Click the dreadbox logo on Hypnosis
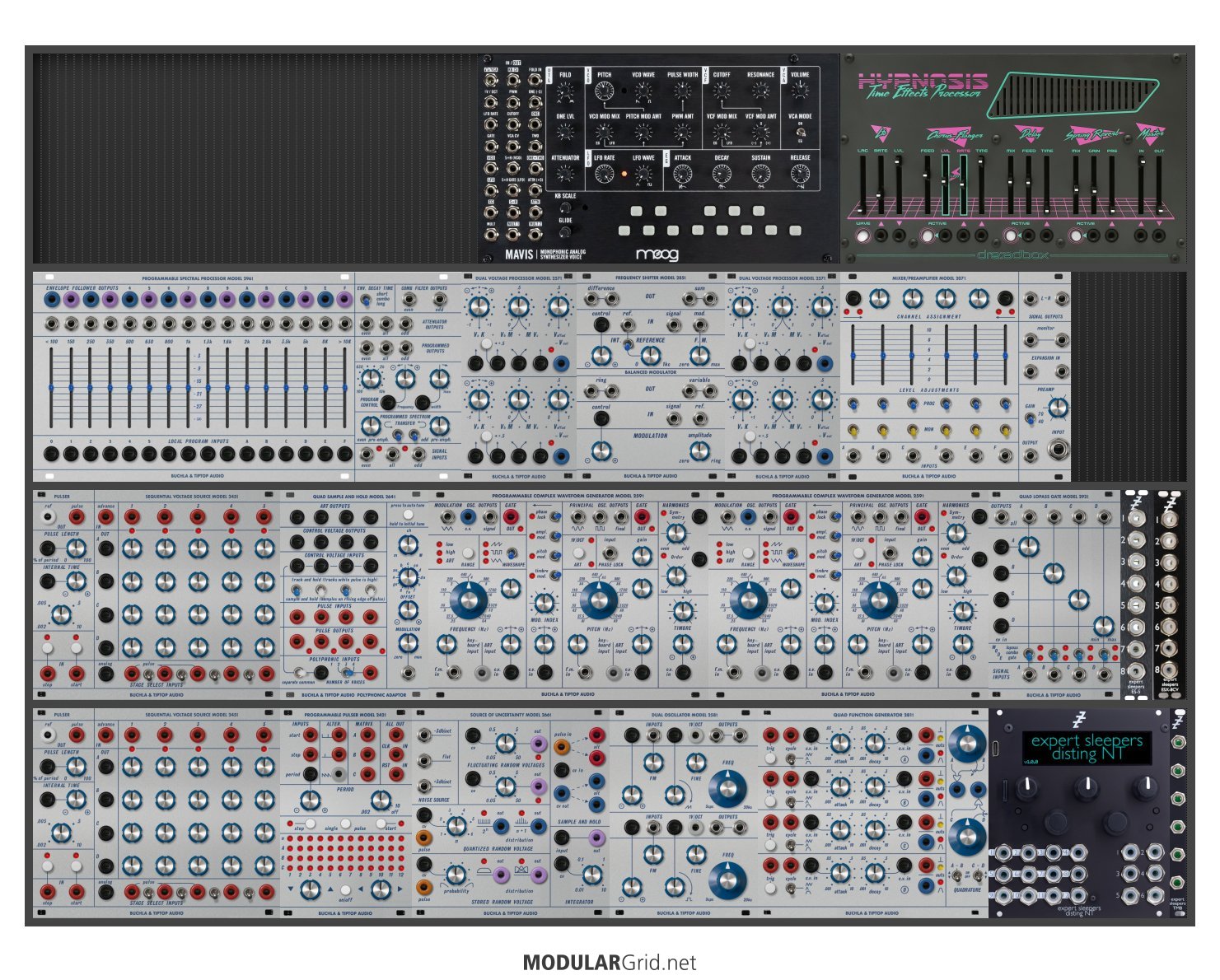Screen dimensions: 1220x980 coord(1013,254)
